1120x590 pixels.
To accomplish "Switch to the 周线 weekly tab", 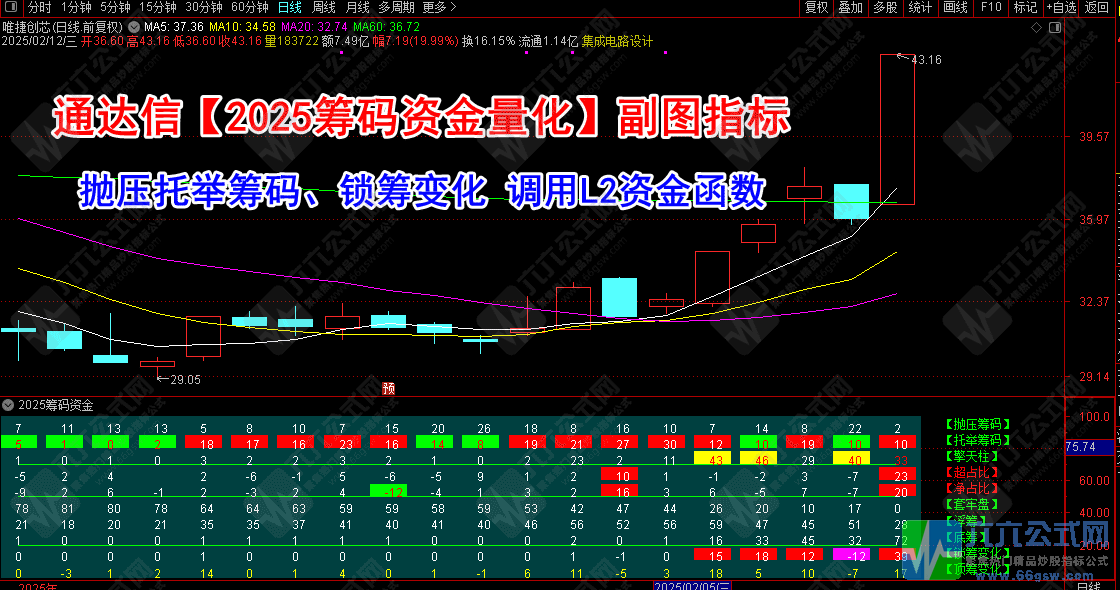I will pos(324,7).
